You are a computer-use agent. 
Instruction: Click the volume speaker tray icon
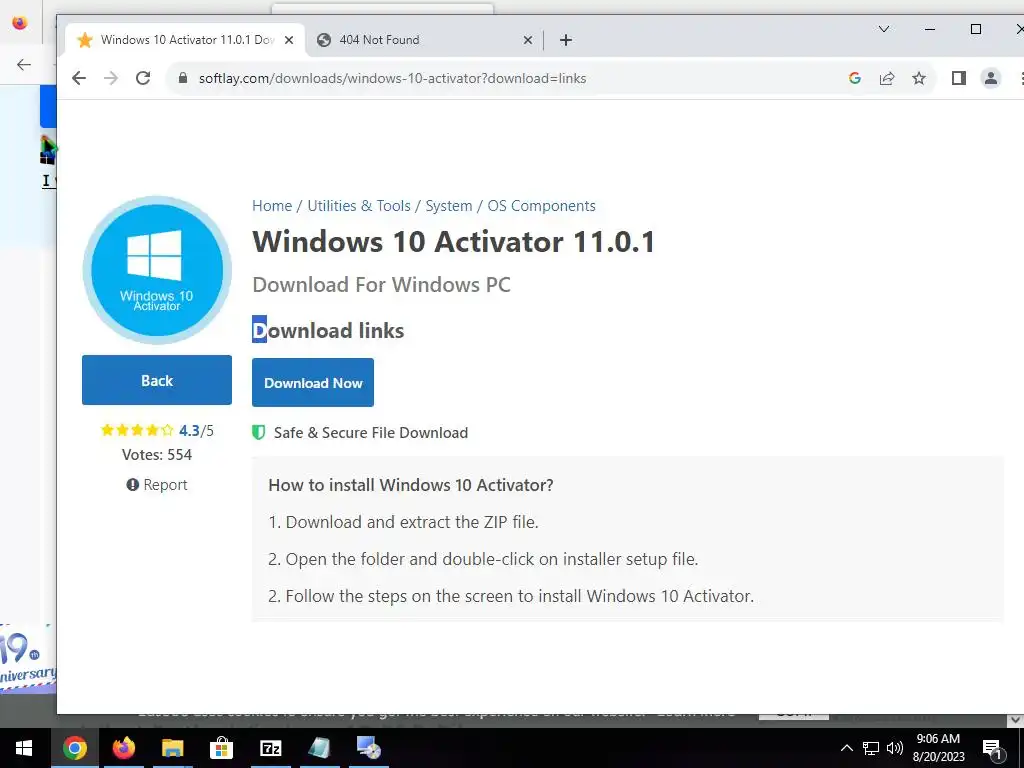tap(895, 748)
